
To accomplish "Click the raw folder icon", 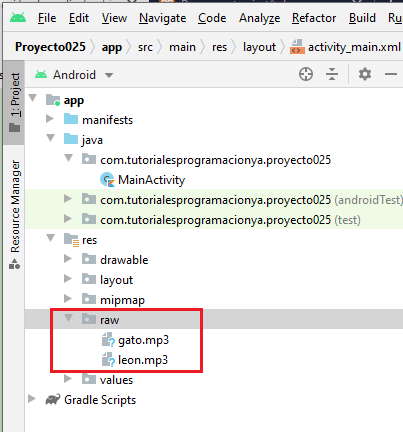I will click(89, 319).
